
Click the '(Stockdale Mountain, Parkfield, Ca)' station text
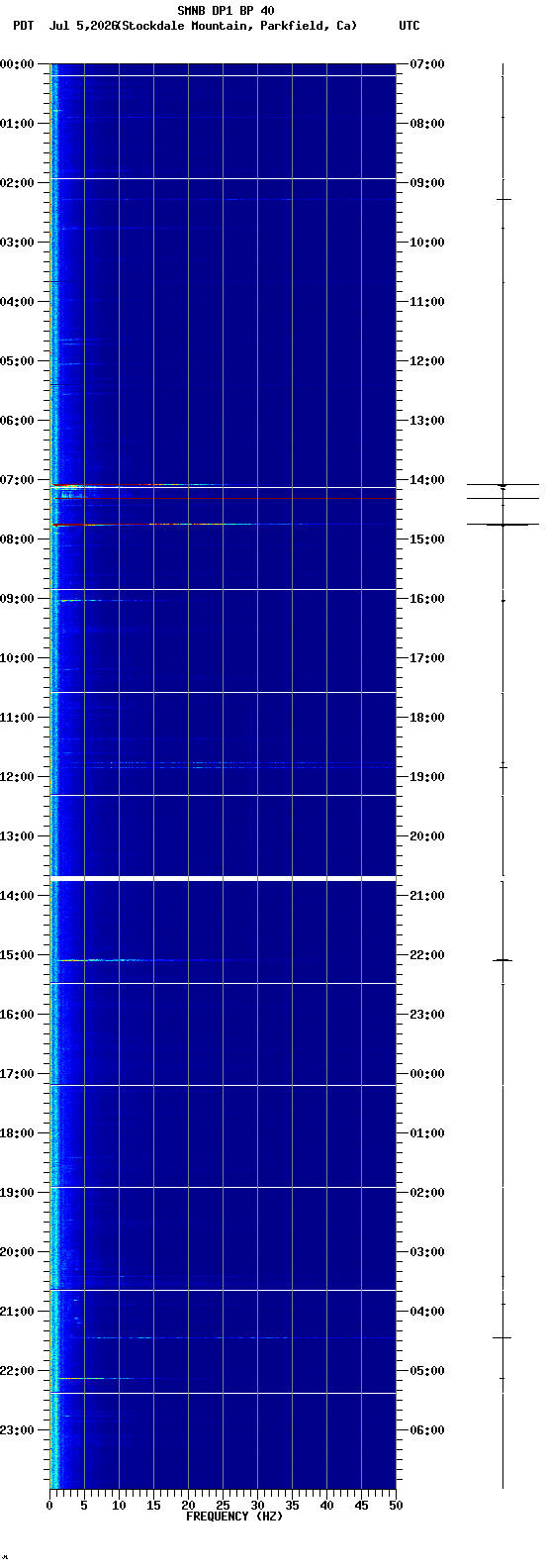click(x=236, y=26)
